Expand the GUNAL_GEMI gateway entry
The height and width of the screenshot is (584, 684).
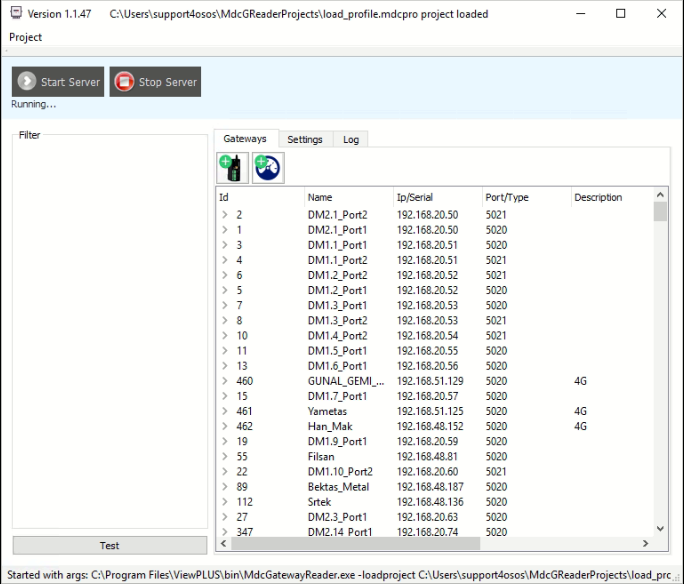point(225,381)
